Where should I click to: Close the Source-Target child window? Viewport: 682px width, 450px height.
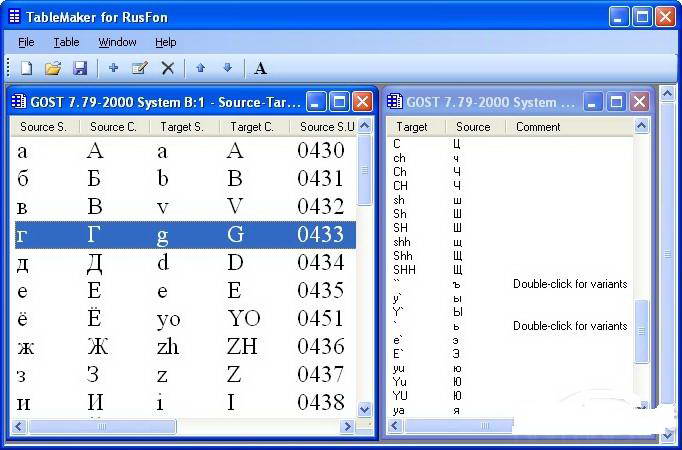pos(362,102)
